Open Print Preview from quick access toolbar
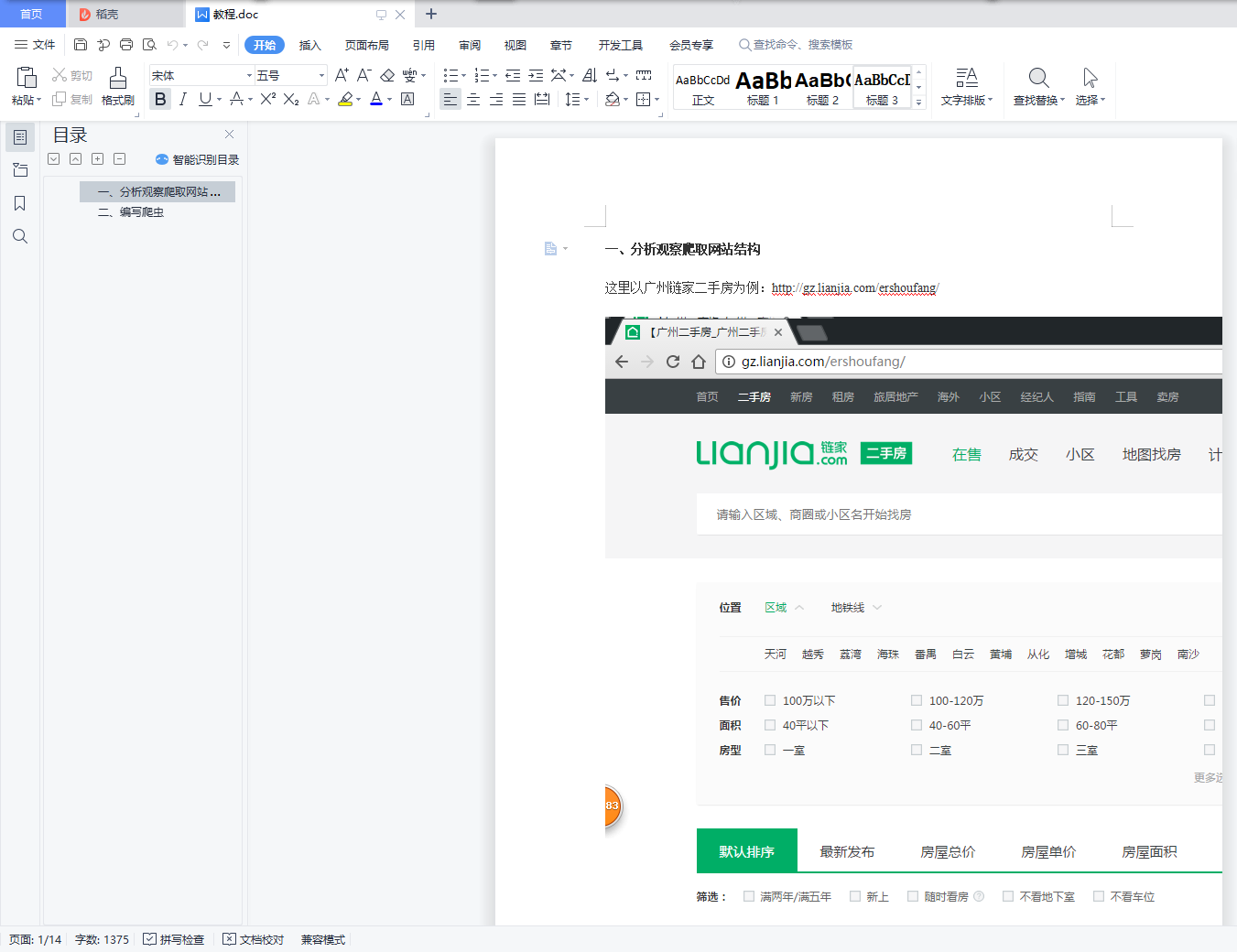The height and width of the screenshot is (952, 1237). (x=149, y=45)
